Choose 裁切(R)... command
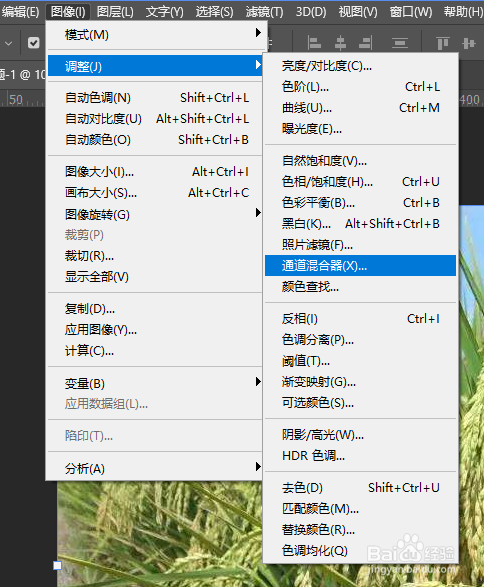The width and height of the screenshot is (484, 587). (x=155, y=256)
